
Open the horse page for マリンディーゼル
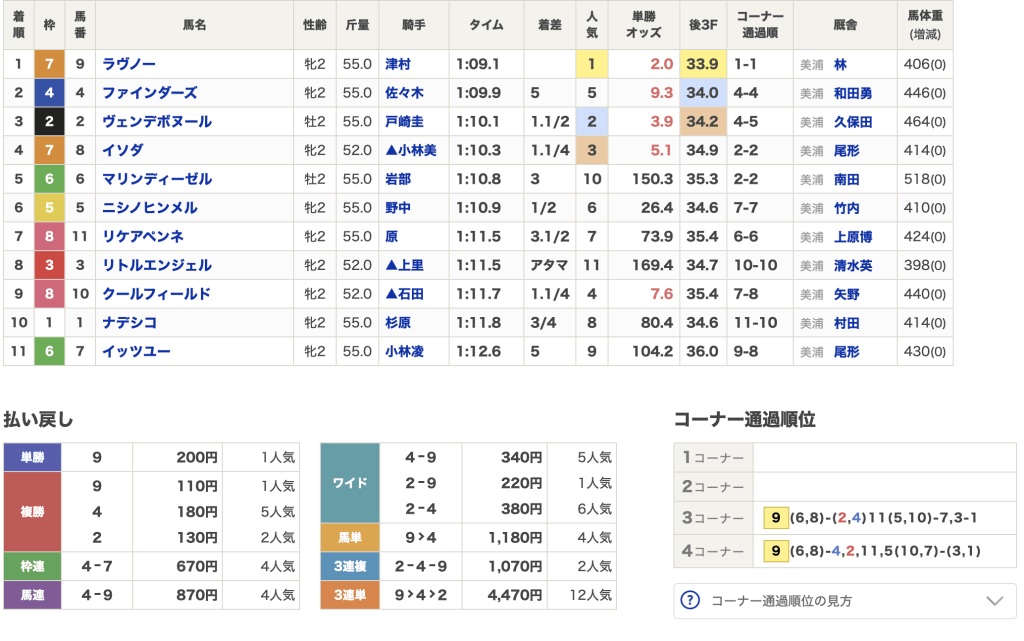(157, 179)
